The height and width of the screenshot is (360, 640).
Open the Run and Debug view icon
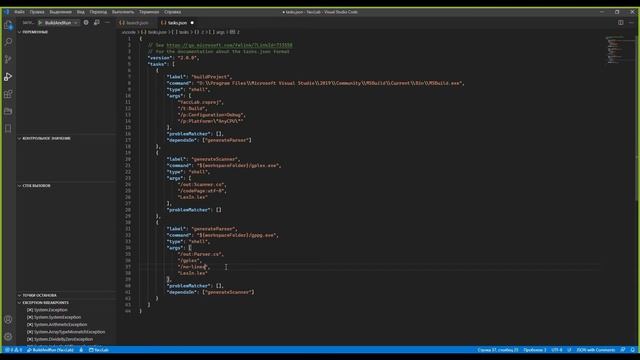8,76
